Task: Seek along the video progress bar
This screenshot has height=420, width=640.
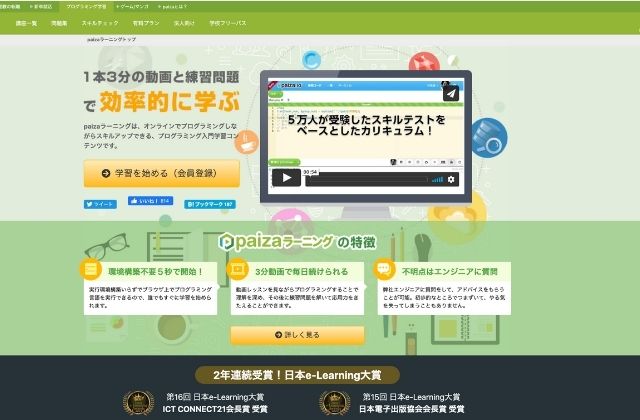Action: 366,180
